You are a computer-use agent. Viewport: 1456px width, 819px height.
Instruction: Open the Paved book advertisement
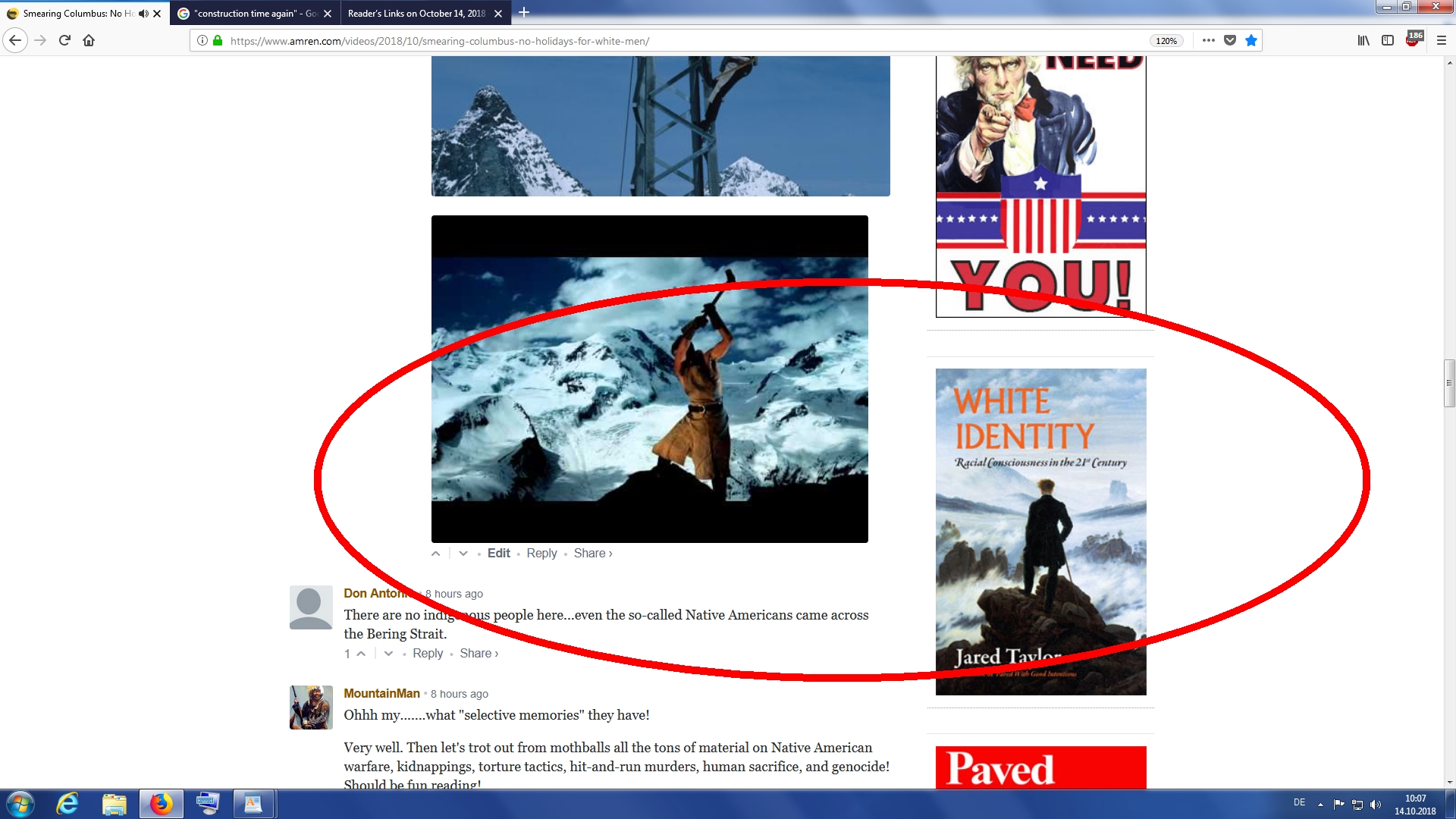(x=1040, y=767)
